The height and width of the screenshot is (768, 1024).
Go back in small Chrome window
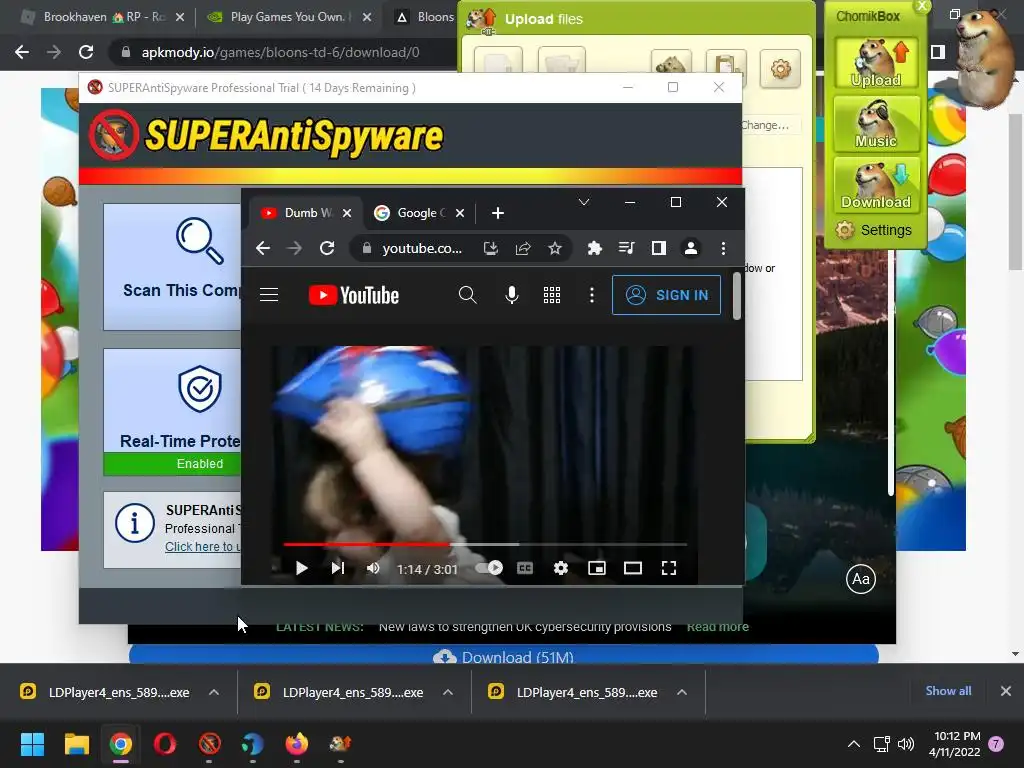pos(263,248)
